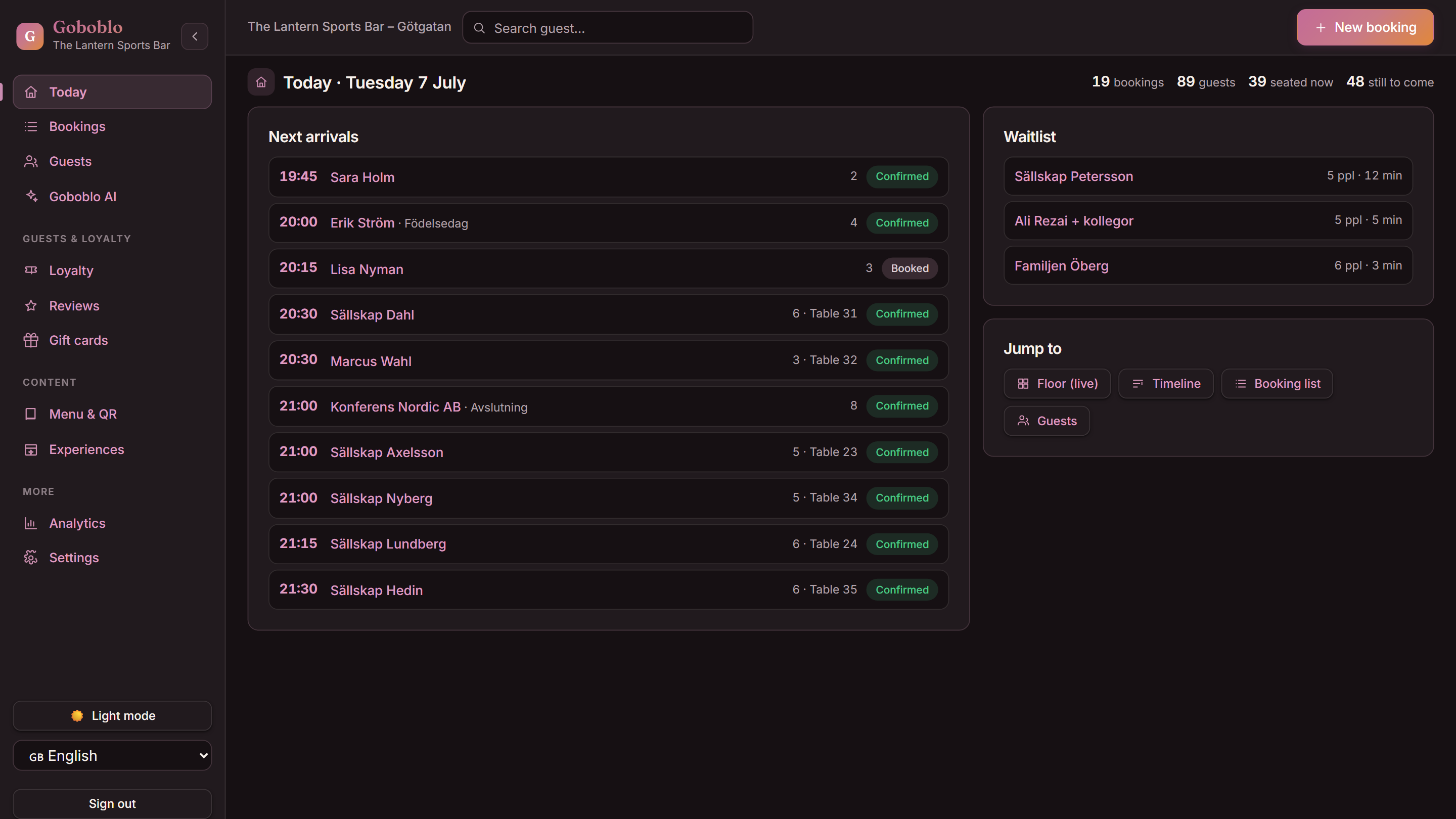Open the Loyalty section
This screenshot has width=1456, height=819.
coord(112,271)
